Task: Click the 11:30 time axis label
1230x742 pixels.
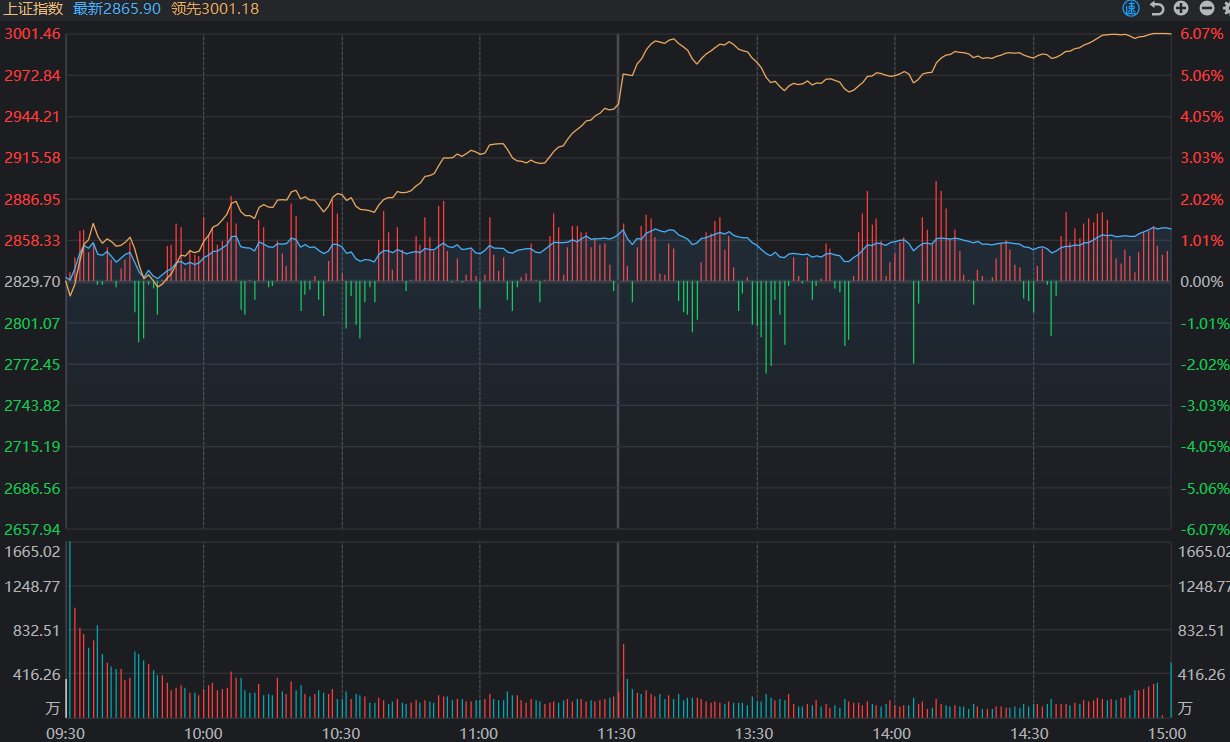Action: (x=617, y=733)
